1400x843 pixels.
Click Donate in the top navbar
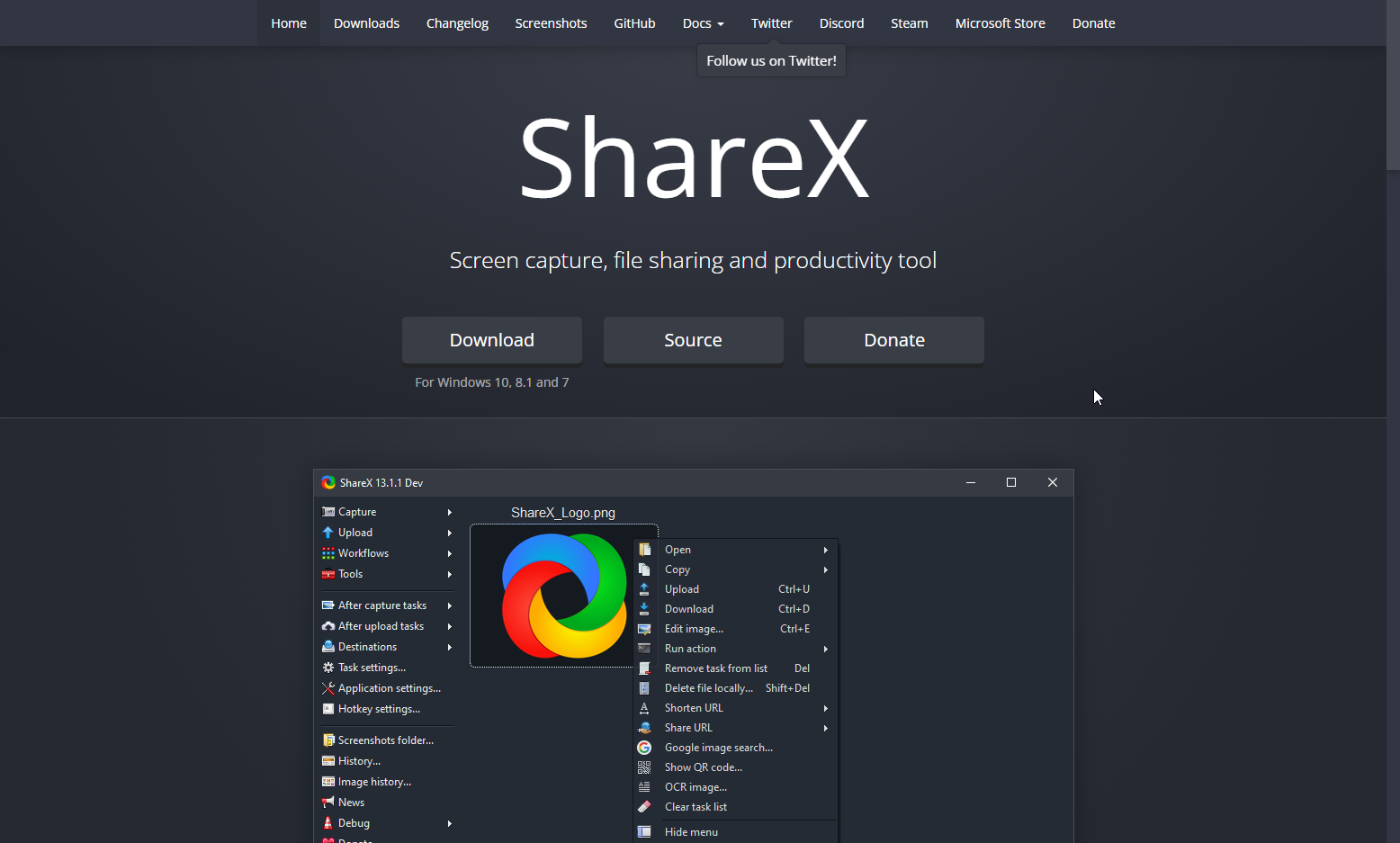point(1093,23)
